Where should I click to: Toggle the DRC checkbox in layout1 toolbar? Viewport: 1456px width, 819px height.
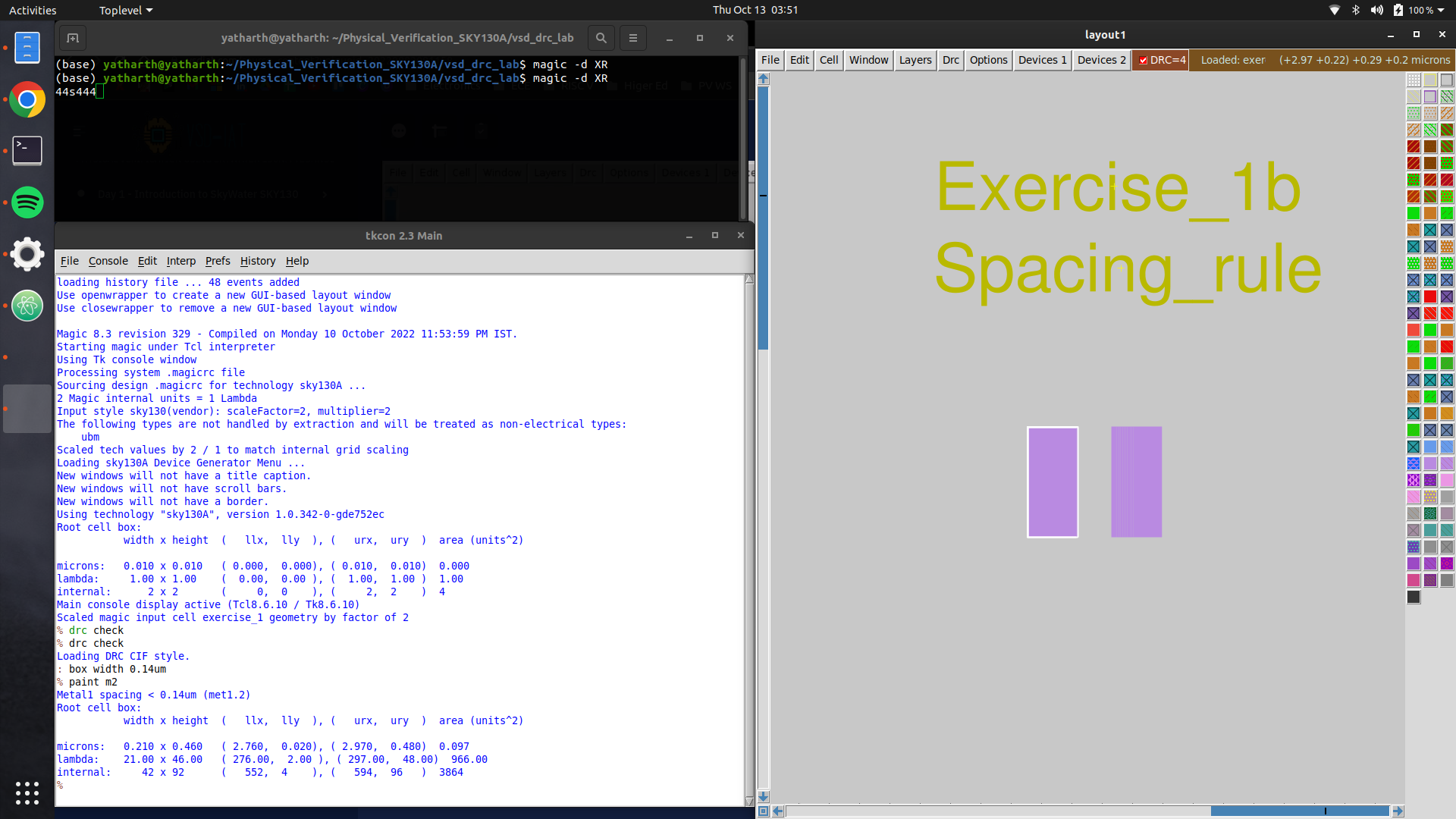pyautogui.click(x=1143, y=60)
